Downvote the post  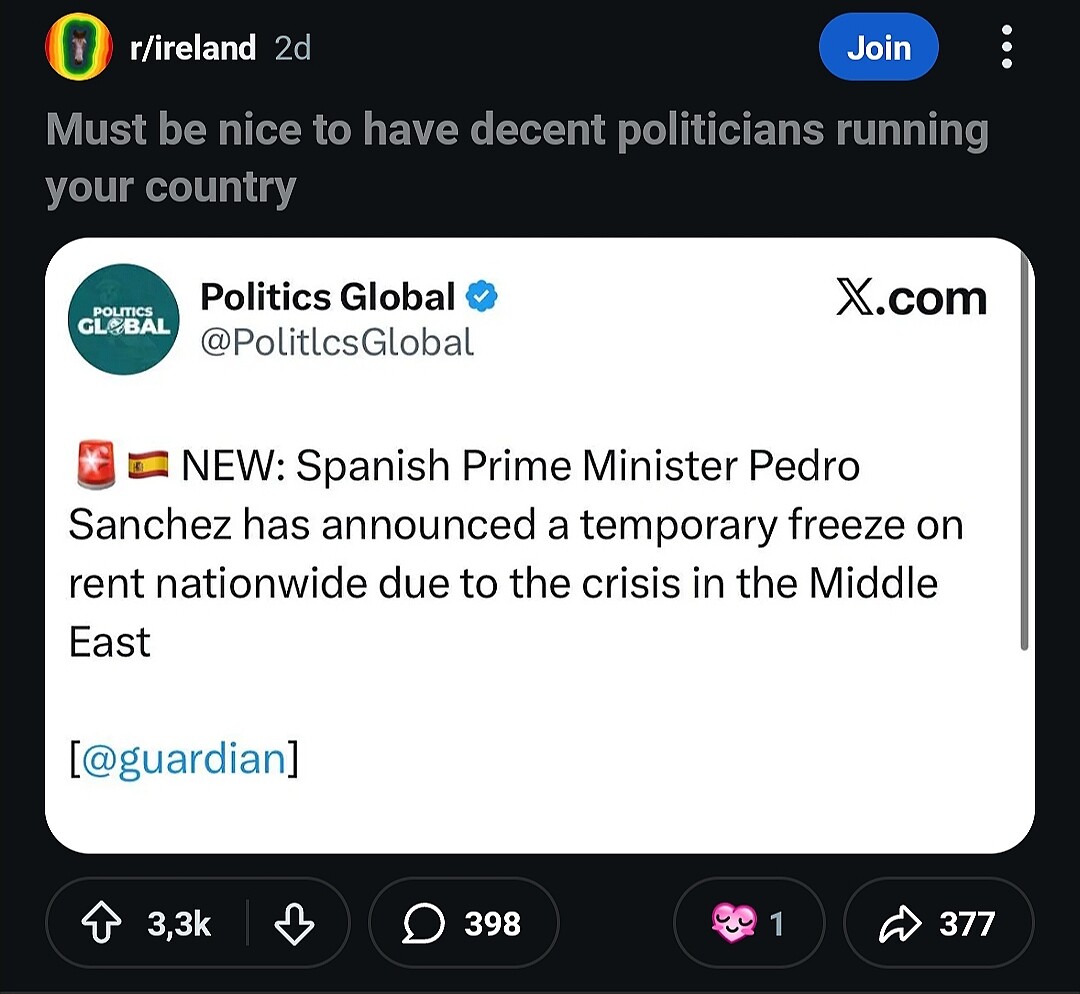click(x=292, y=924)
